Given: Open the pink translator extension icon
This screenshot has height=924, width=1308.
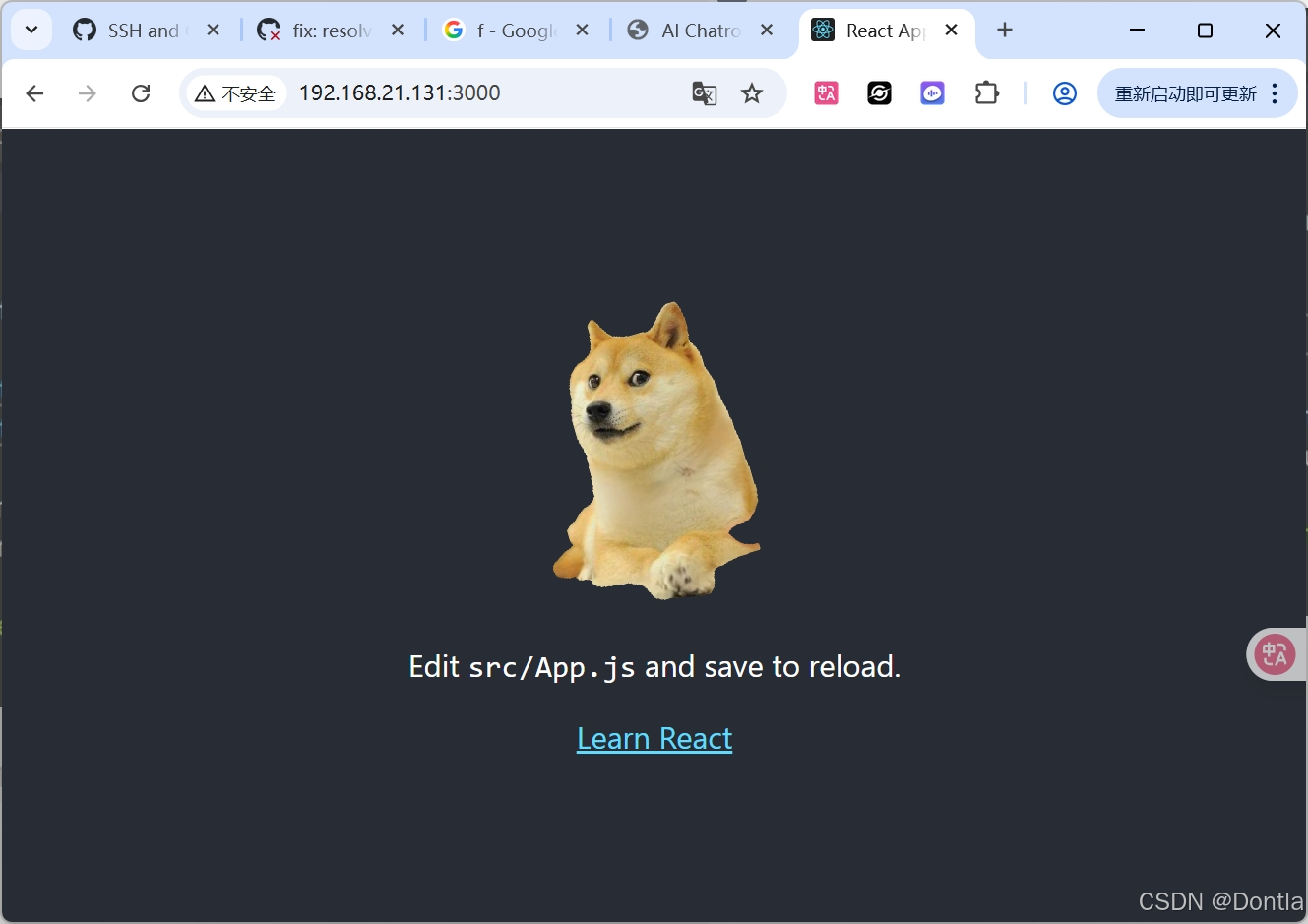Looking at the screenshot, I should click(x=826, y=93).
